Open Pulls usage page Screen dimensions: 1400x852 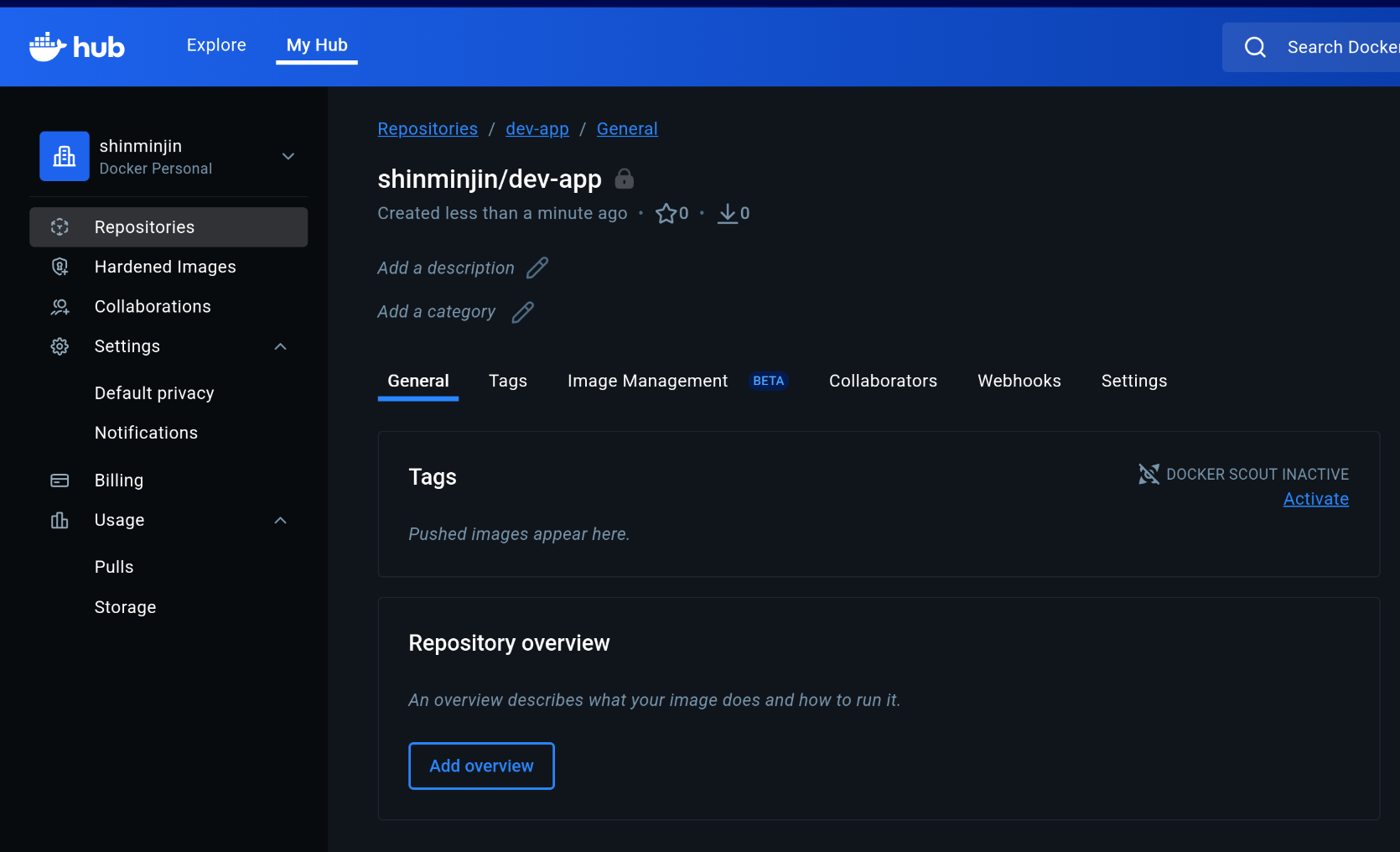[x=114, y=567]
